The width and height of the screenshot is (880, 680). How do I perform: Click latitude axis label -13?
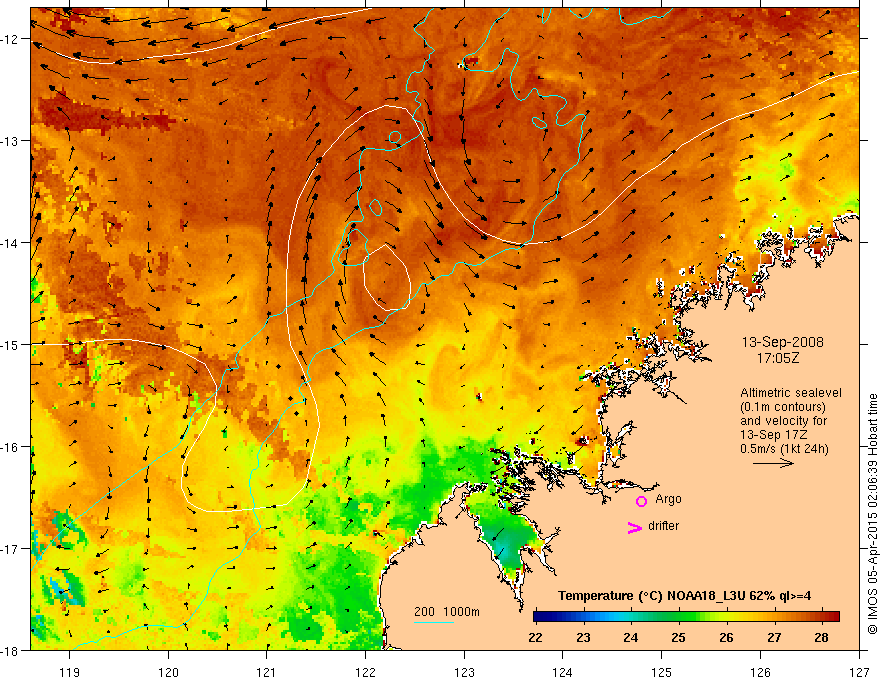11,141
